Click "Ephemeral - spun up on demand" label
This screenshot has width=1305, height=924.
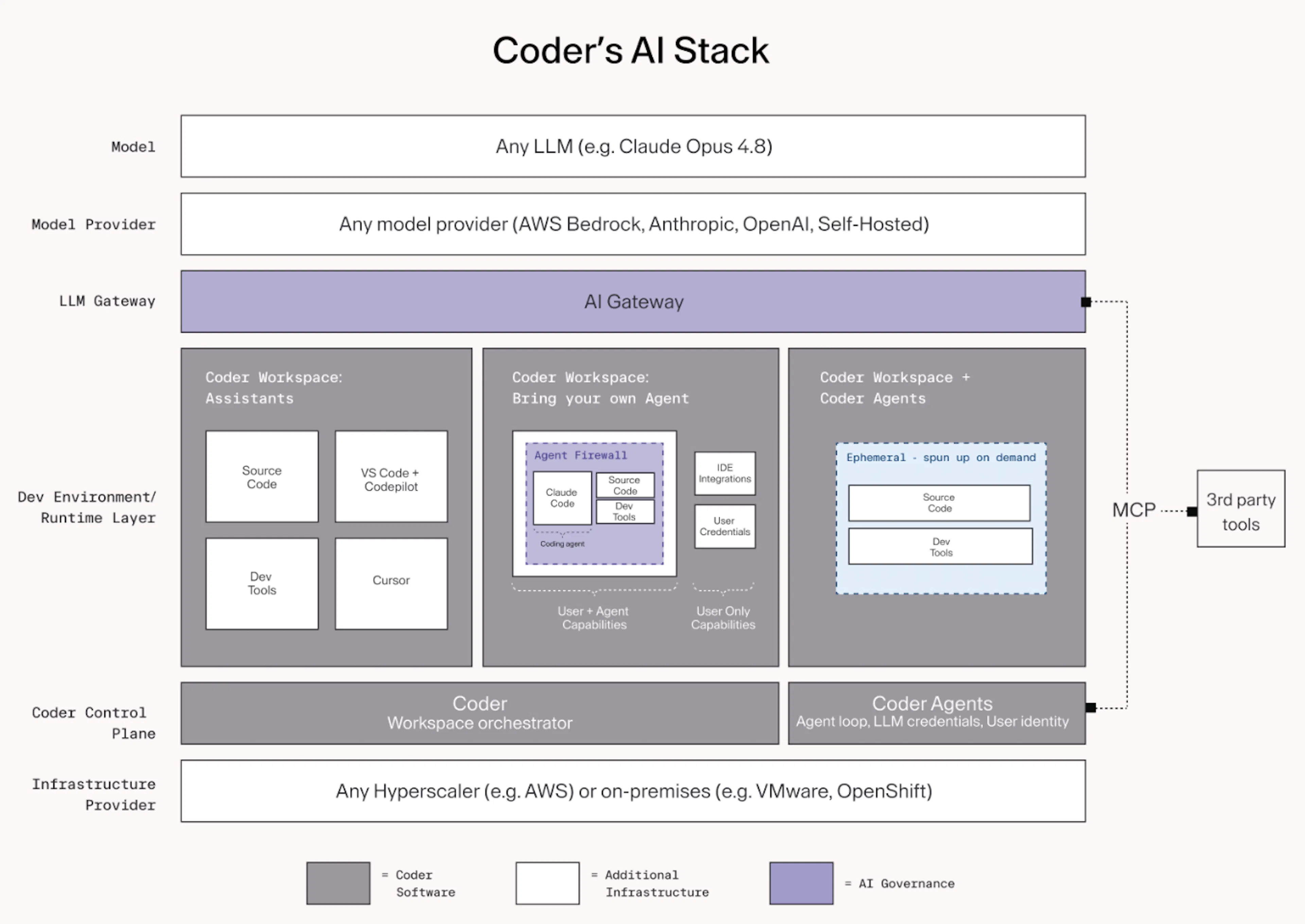pyautogui.click(x=941, y=457)
